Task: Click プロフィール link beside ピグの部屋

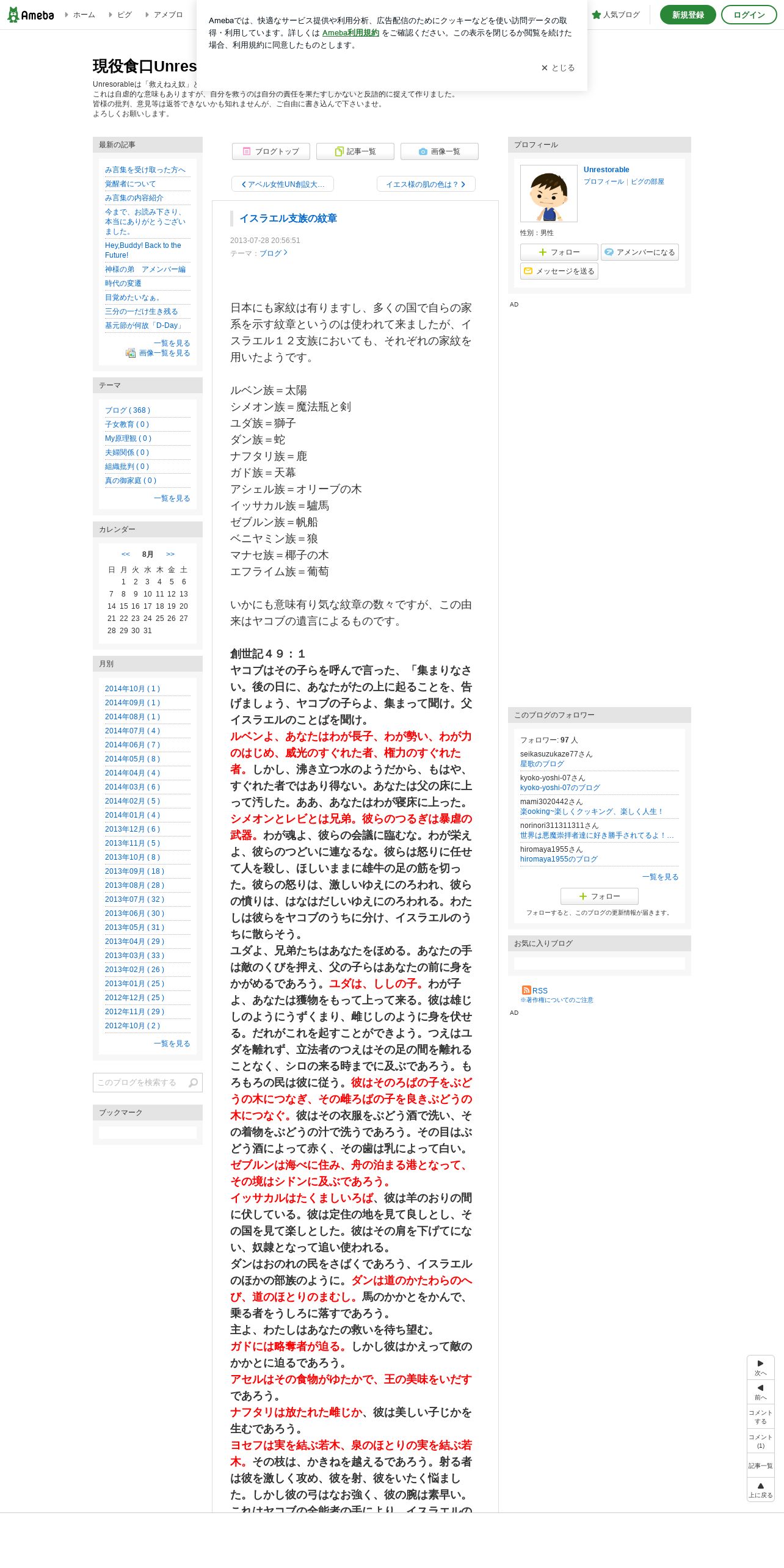Action: pyautogui.click(x=604, y=182)
